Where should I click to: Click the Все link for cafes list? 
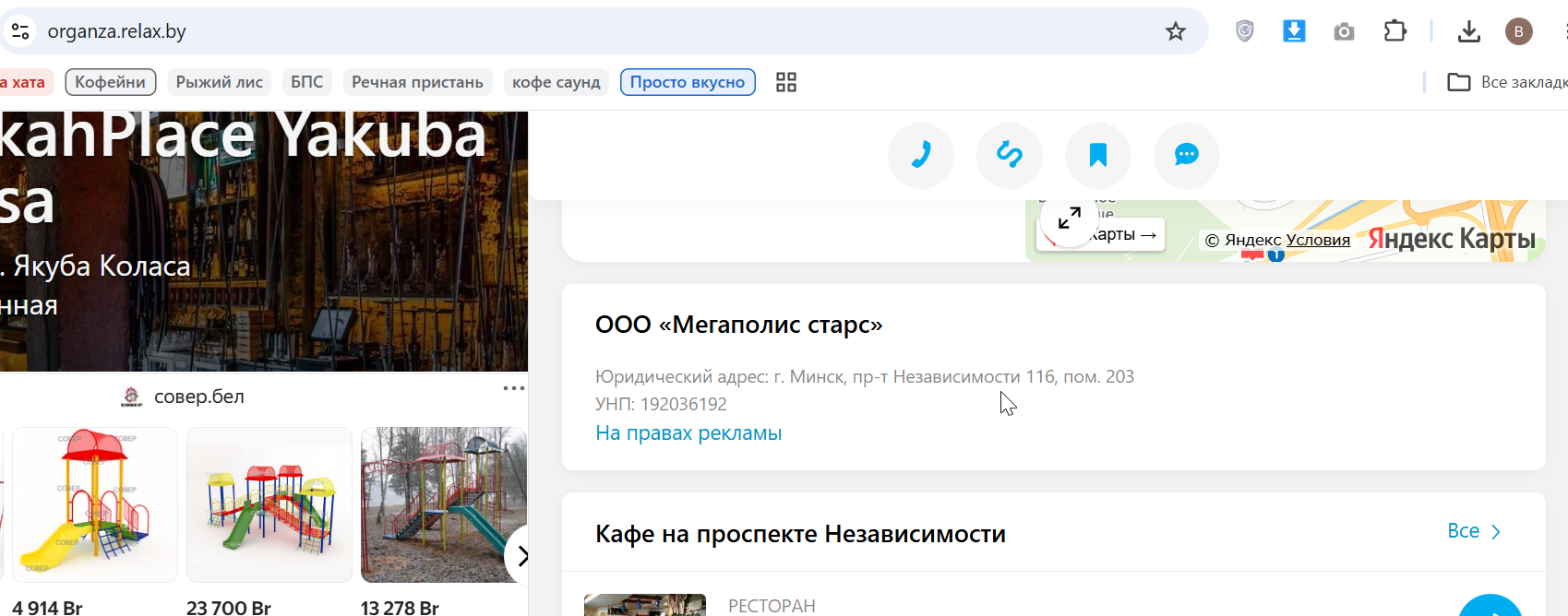(1475, 531)
